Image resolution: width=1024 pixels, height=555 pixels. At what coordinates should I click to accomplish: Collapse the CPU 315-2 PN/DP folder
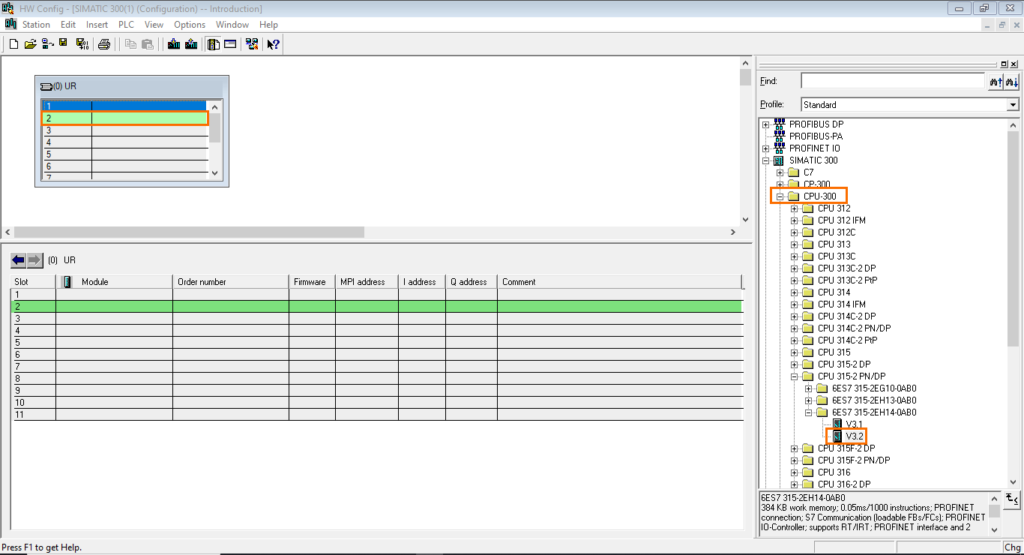[794, 377]
